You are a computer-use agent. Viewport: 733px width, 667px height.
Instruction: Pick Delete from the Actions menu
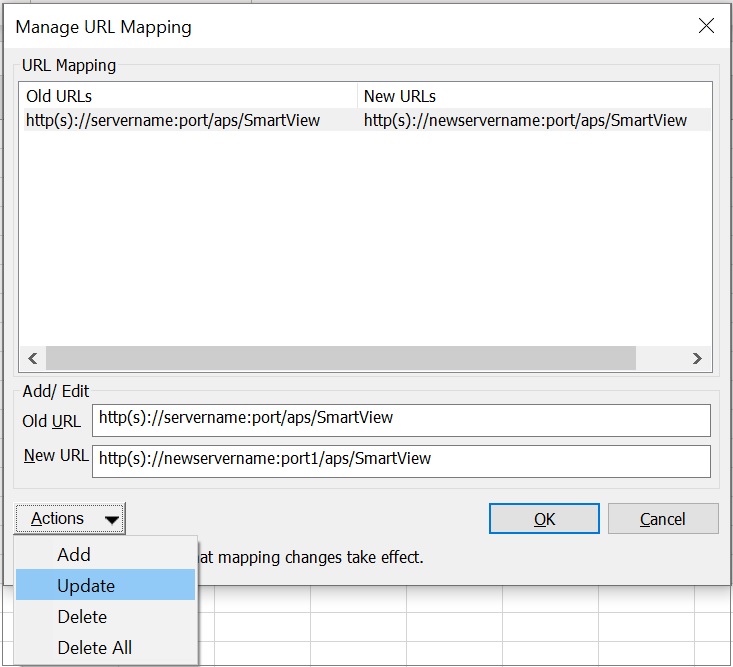coord(105,617)
